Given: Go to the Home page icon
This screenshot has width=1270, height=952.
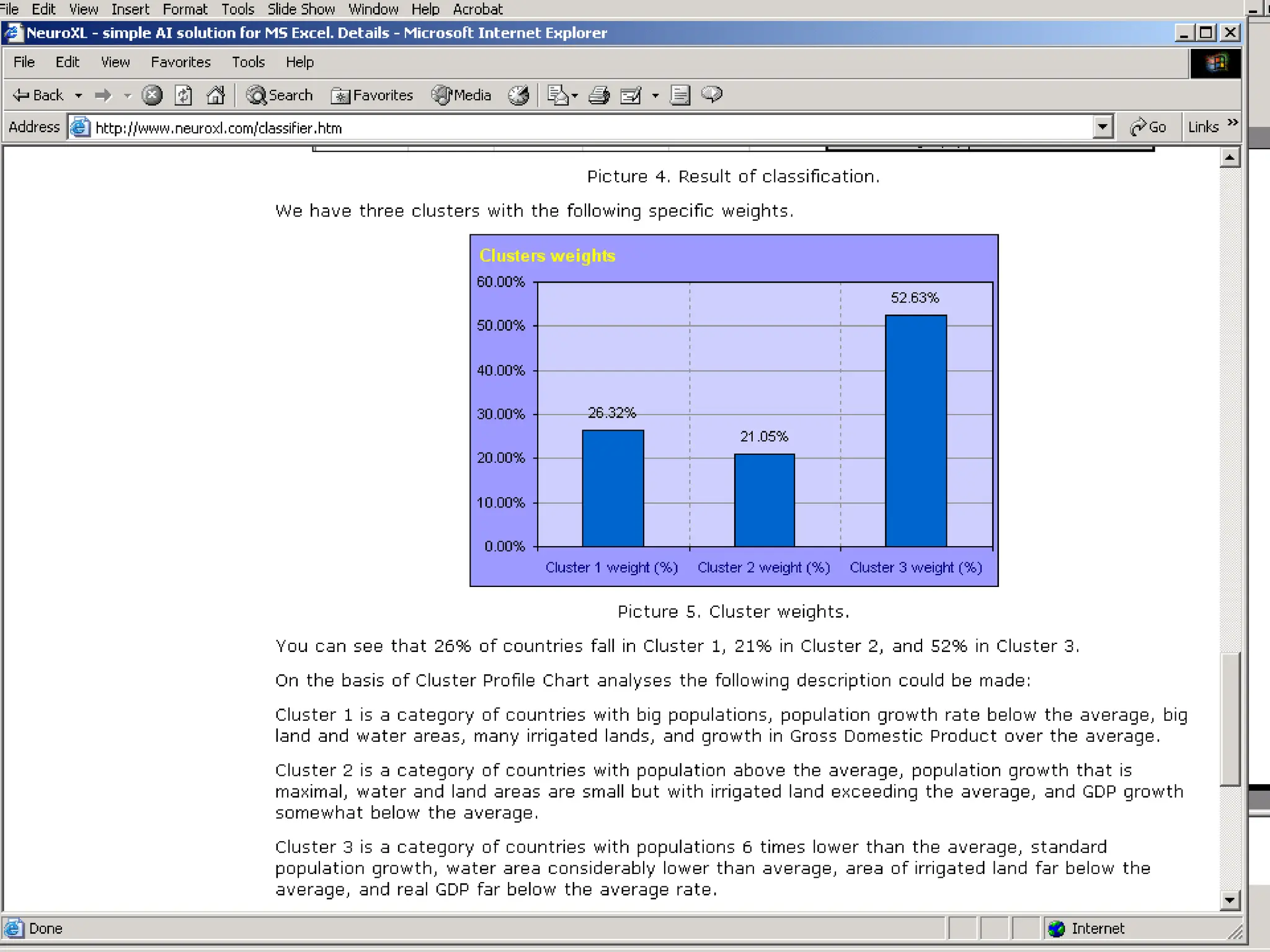Looking at the screenshot, I should pos(215,95).
